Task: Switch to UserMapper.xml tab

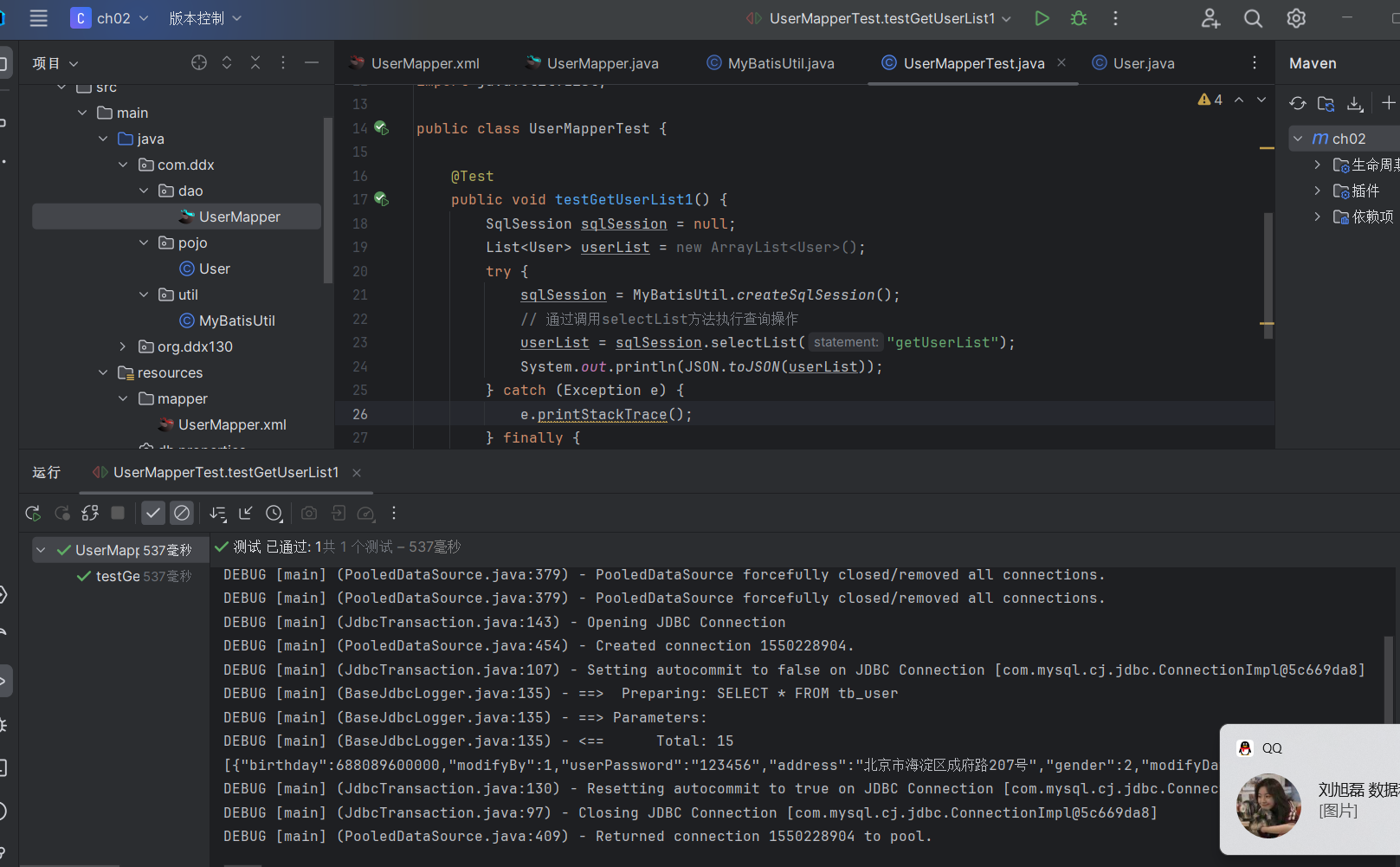Action: 415,63
